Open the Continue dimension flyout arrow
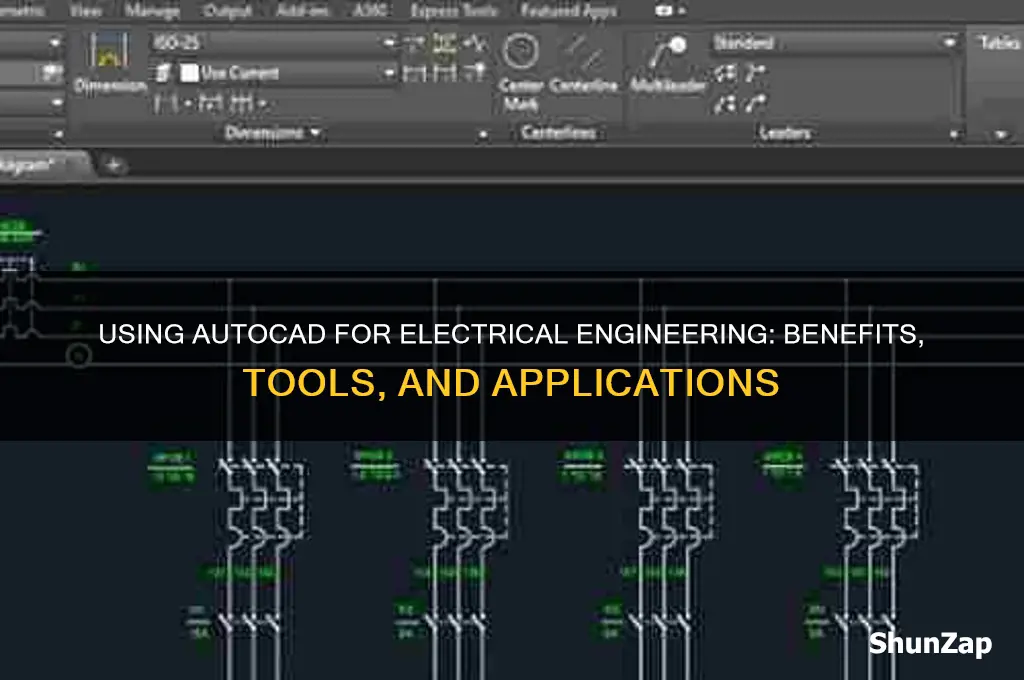This screenshot has height=680, width=1024. coord(262,103)
